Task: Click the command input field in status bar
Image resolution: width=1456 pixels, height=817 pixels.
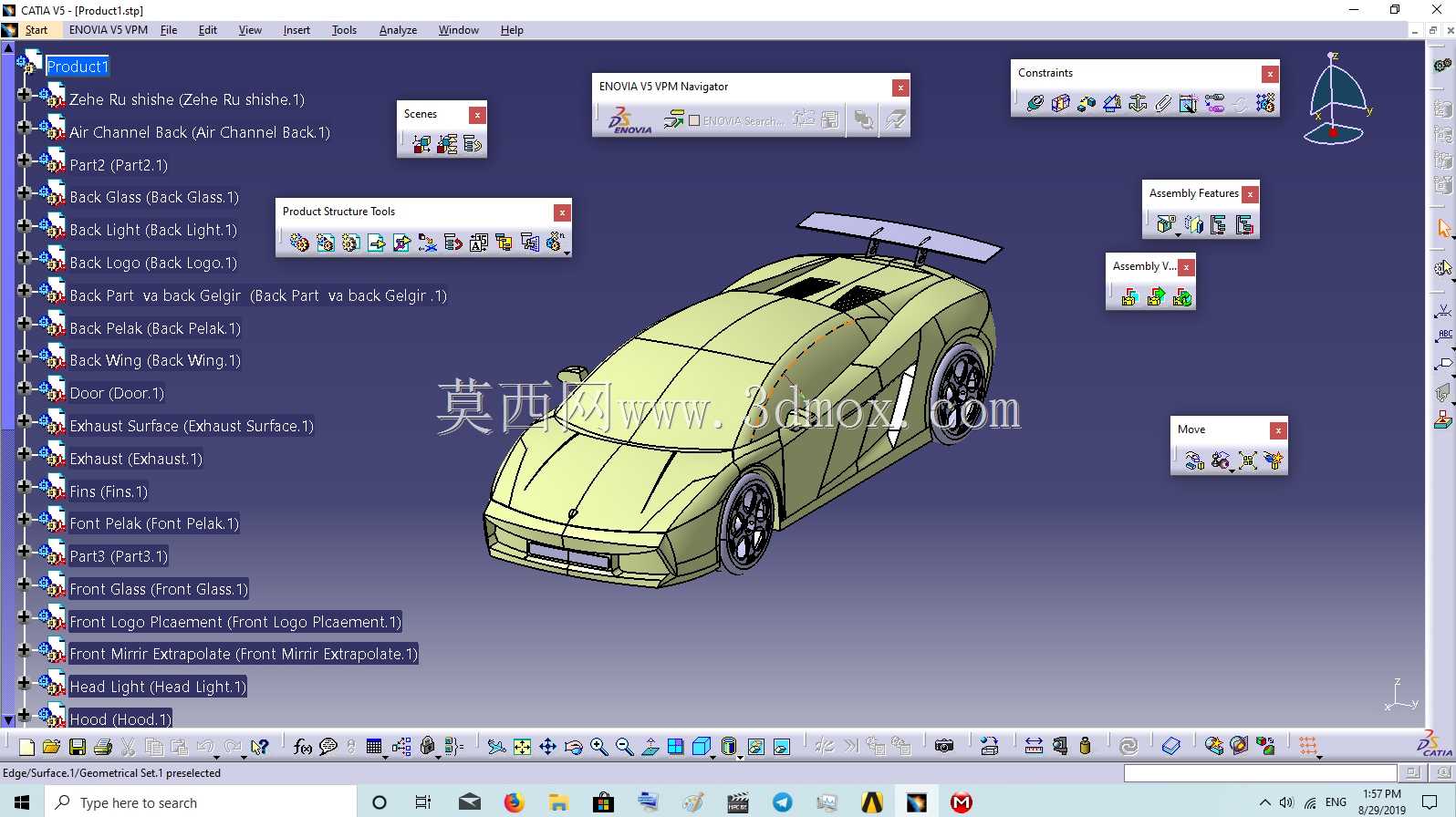Action: pos(1260,773)
